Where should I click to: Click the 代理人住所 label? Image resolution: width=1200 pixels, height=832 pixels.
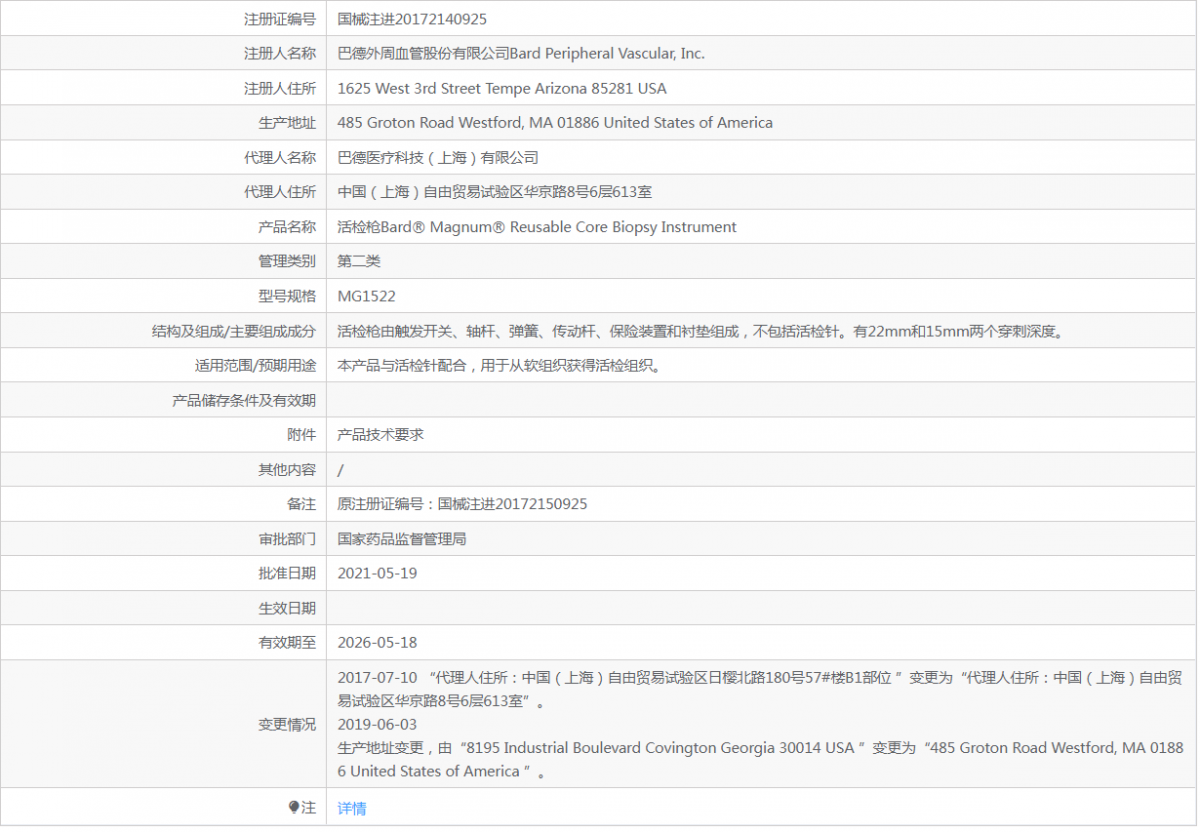280,192
